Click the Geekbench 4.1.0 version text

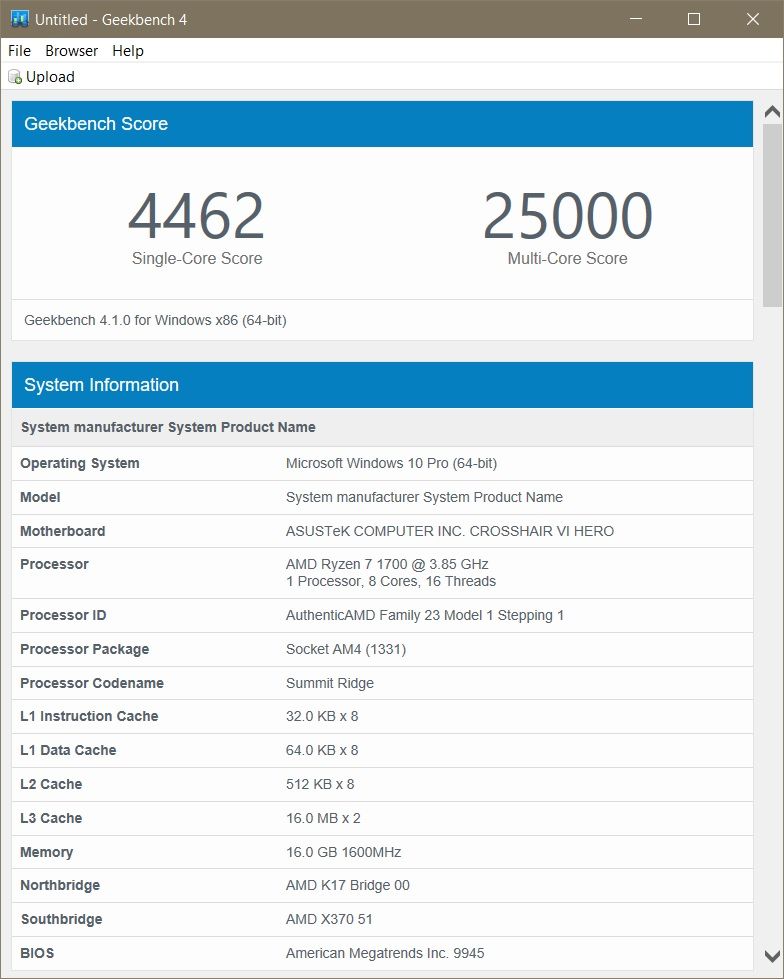(x=155, y=320)
